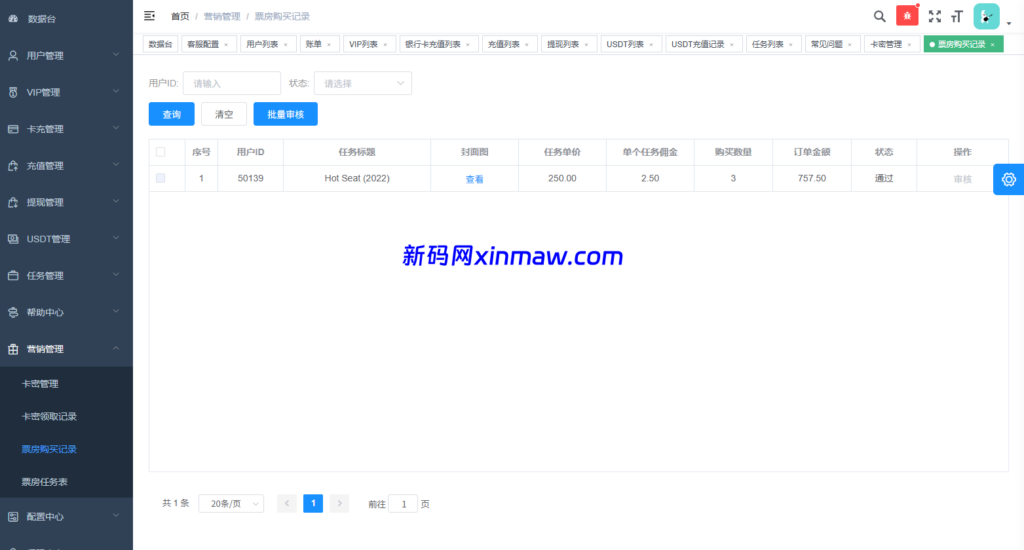This screenshot has height=550, width=1024.
Task: Close the VIP列表 tab
Action: 385,44
